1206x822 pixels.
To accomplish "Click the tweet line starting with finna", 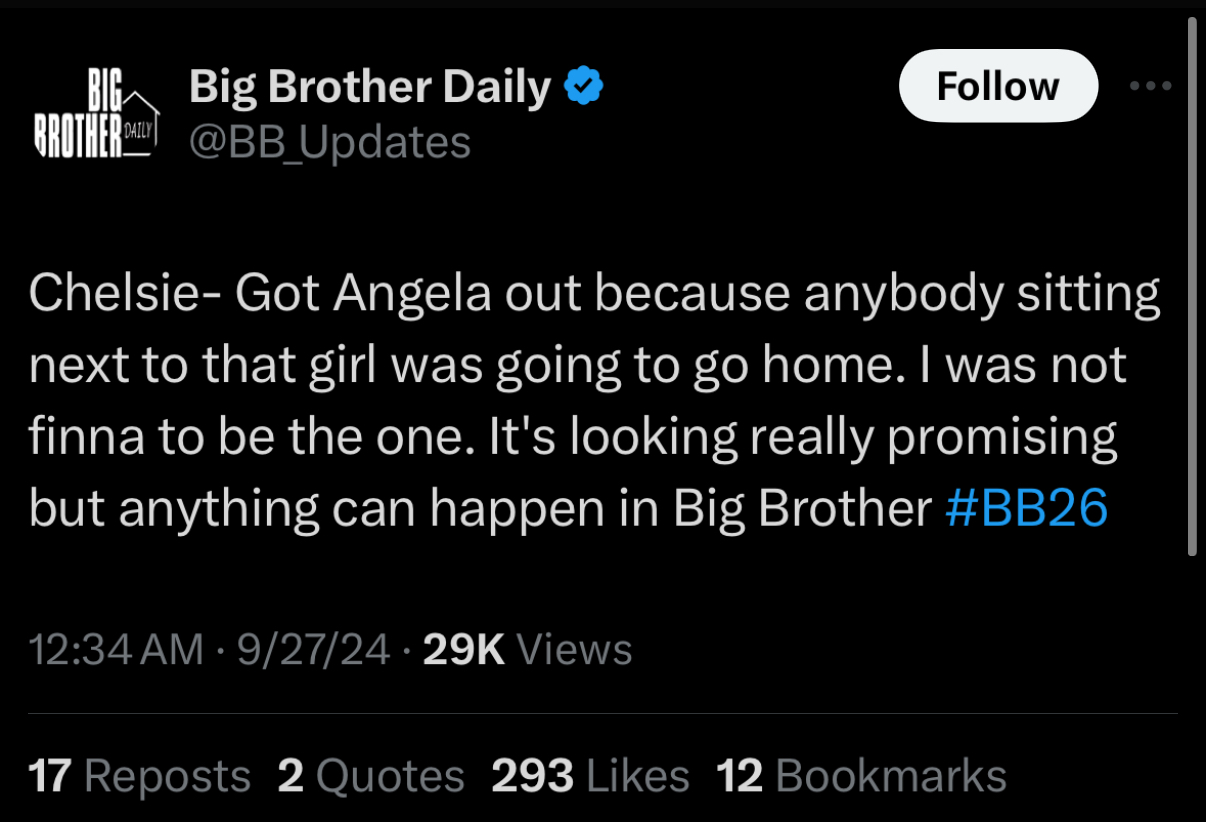I will (573, 437).
